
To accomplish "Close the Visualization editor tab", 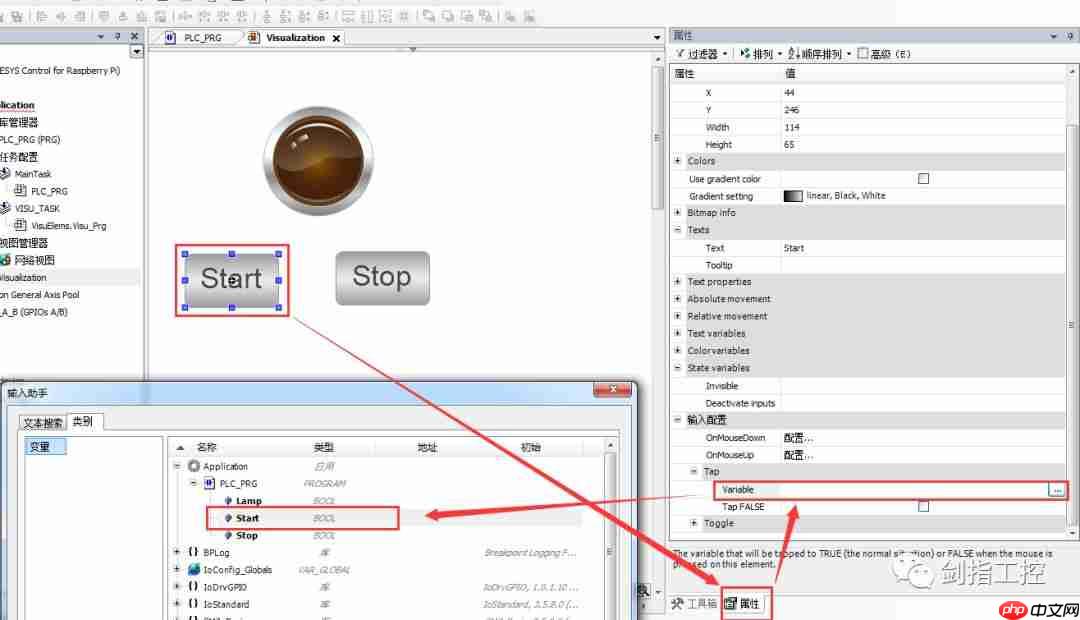I will [x=336, y=39].
